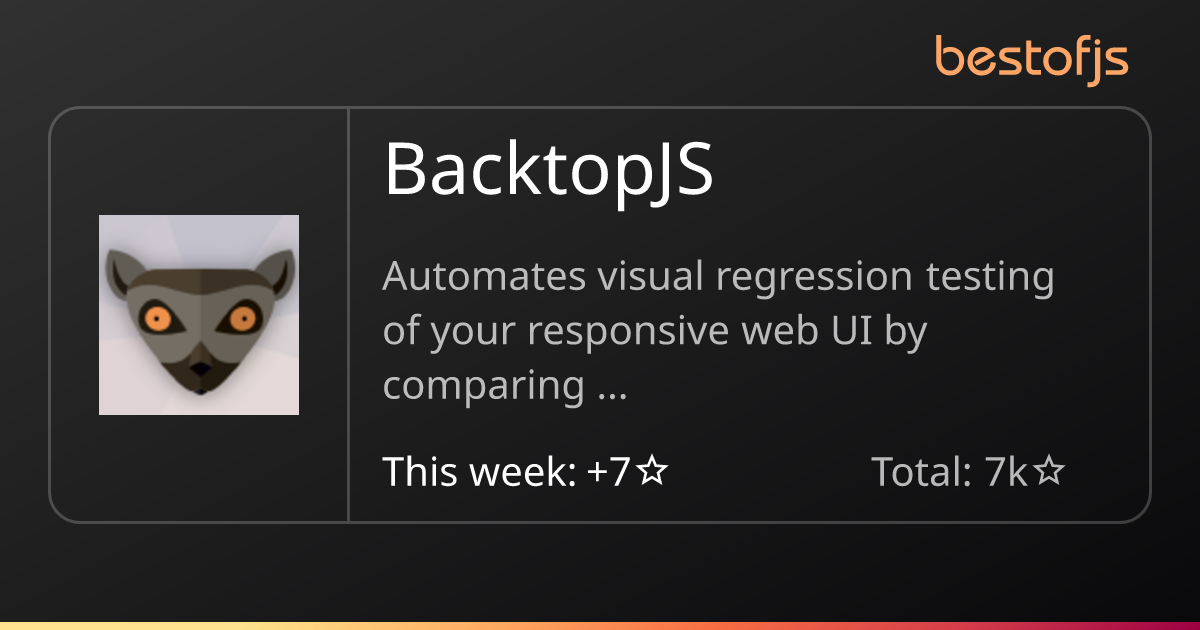Click the "+7" weekly stars value
The height and width of the screenshot is (630, 1200).
click(x=609, y=471)
